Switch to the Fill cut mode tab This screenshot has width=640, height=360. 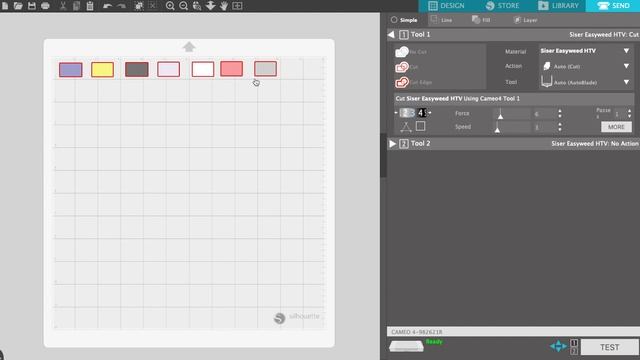(x=481, y=20)
